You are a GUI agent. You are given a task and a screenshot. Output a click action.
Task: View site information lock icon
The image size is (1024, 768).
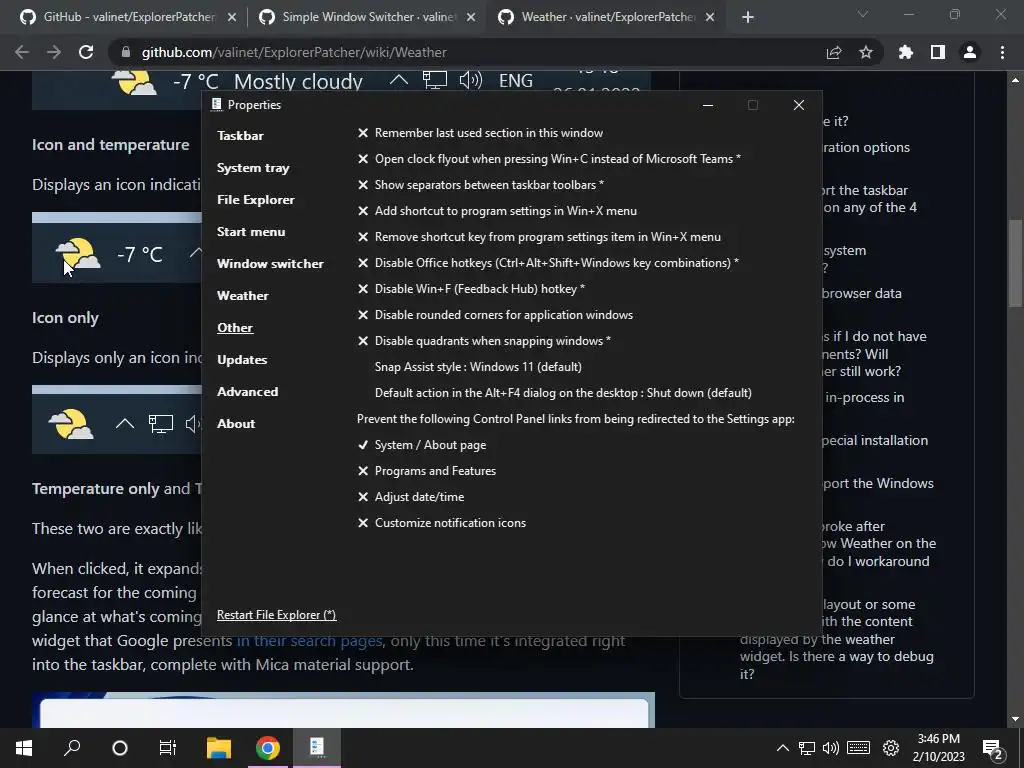pyautogui.click(x=126, y=52)
